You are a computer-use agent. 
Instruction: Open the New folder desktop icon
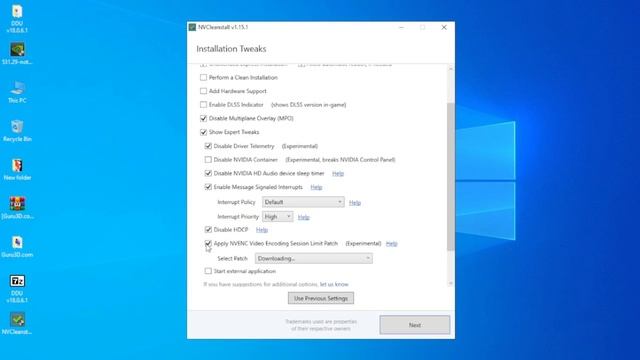(x=17, y=169)
